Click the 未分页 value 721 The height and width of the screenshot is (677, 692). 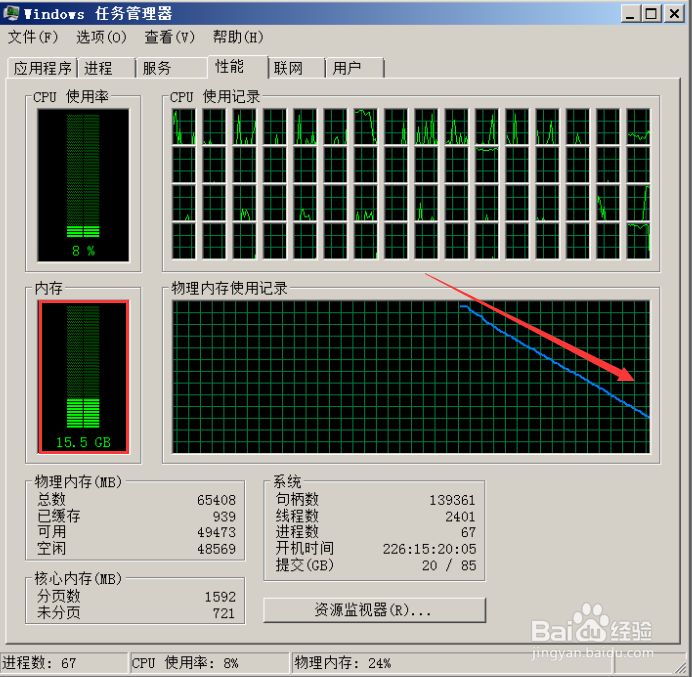coord(224,613)
